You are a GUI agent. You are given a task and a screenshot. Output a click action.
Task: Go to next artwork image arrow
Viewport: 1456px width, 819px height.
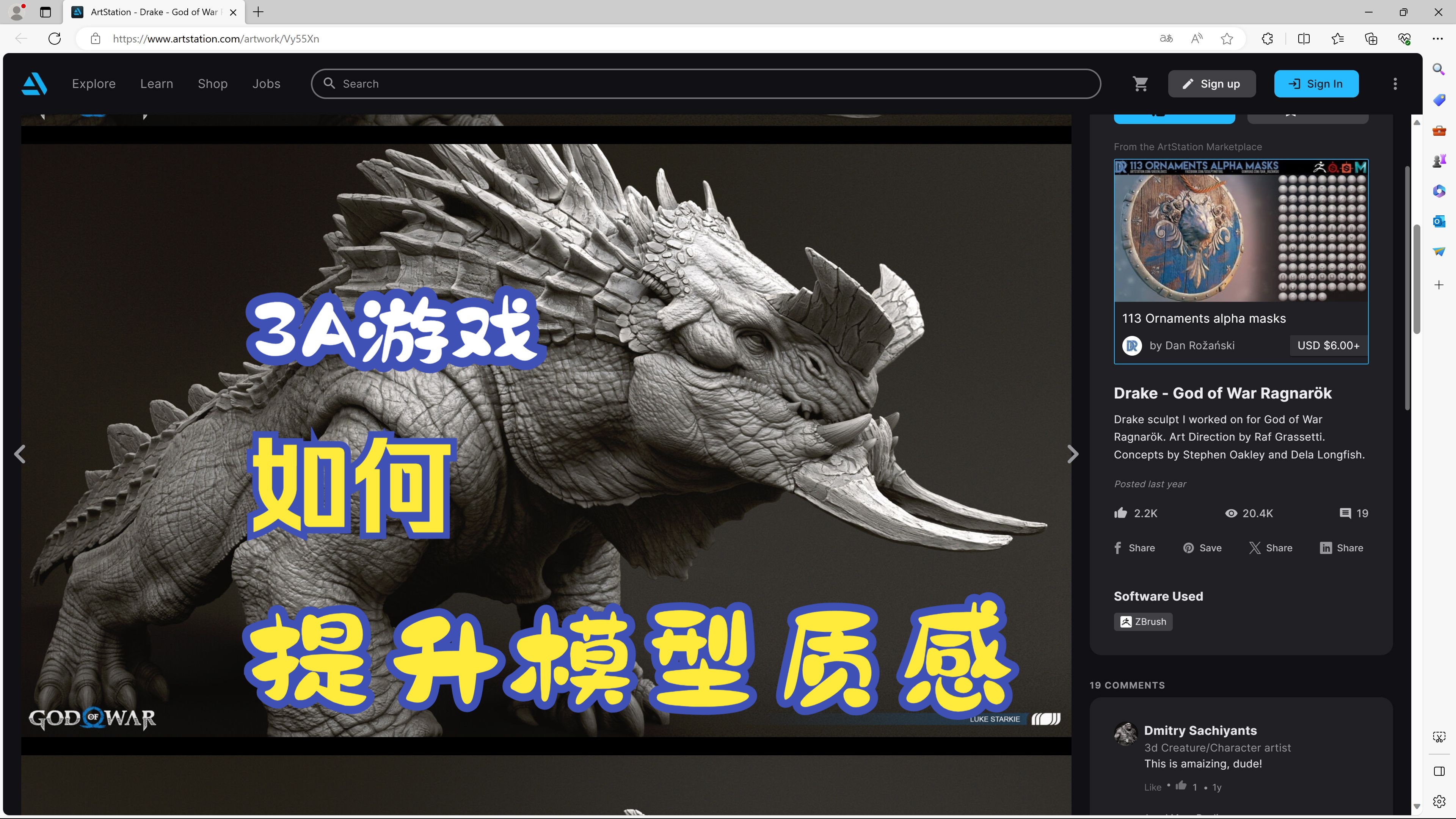click(1073, 454)
